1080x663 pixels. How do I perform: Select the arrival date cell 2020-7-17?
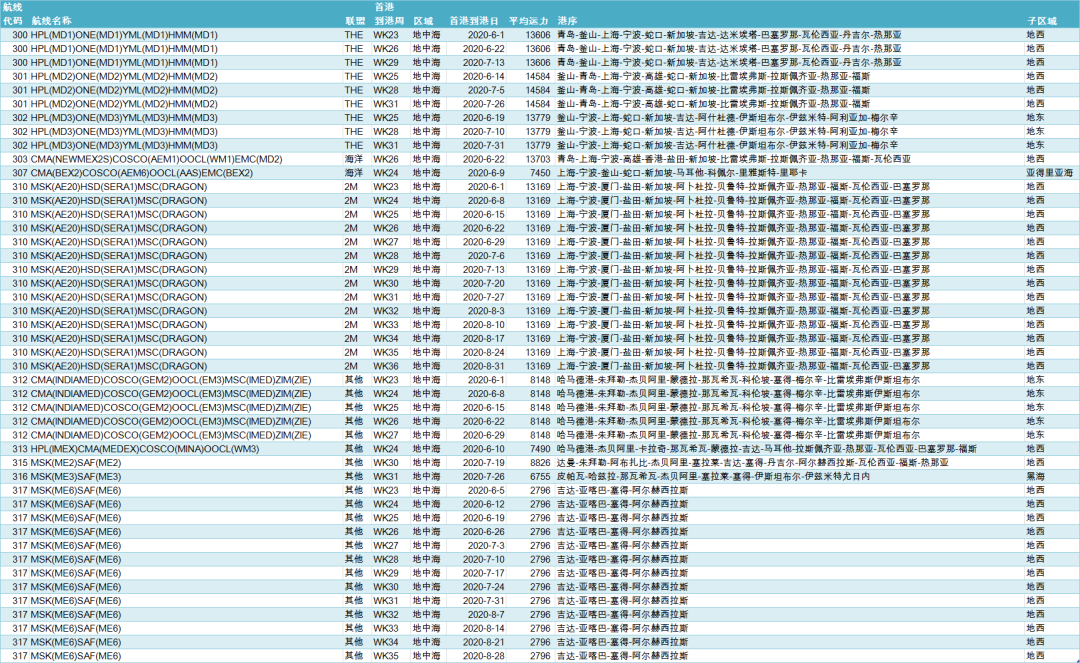[484, 573]
